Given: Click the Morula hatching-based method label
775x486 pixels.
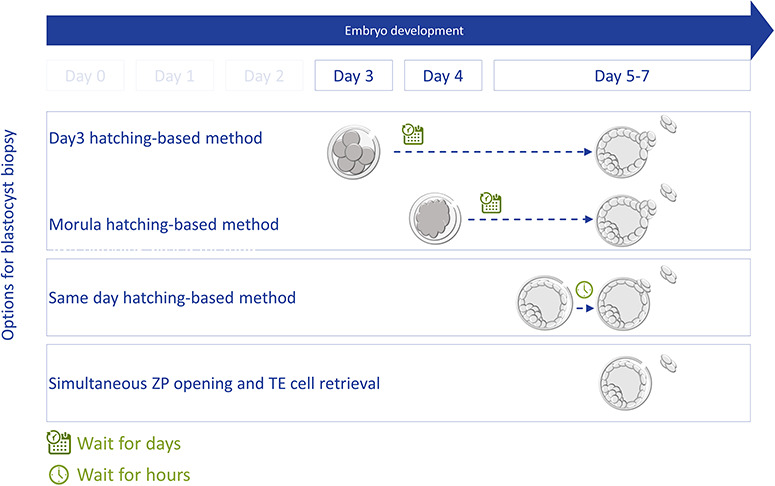Looking at the screenshot, I should pos(164,224).
